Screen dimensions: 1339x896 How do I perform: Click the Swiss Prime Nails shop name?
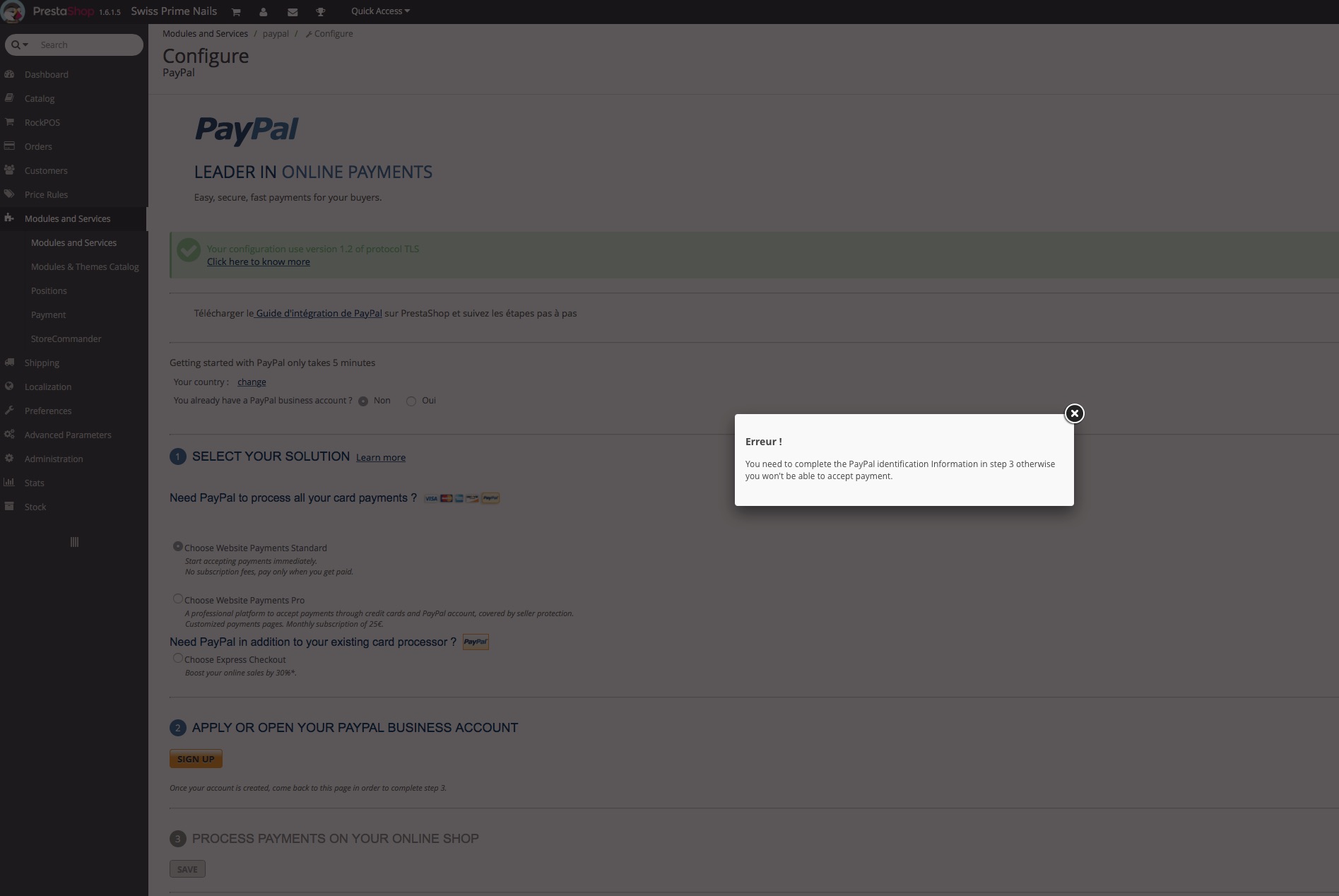coord(174,11)
